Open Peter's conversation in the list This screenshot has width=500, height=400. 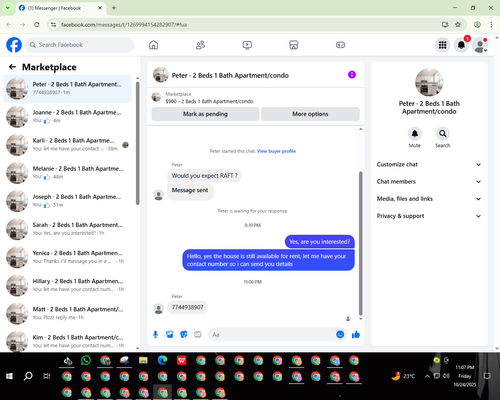click(x=67, y=88)
